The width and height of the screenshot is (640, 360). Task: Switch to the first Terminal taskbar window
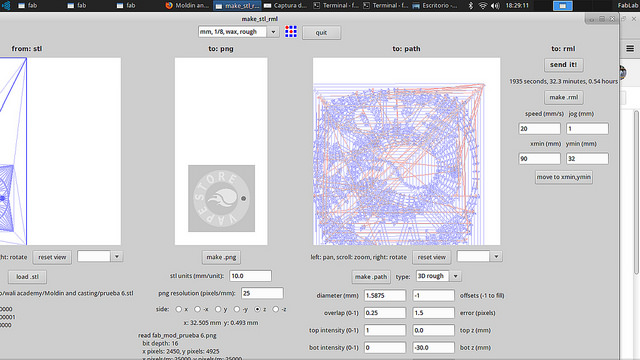(x=335, y=5)
